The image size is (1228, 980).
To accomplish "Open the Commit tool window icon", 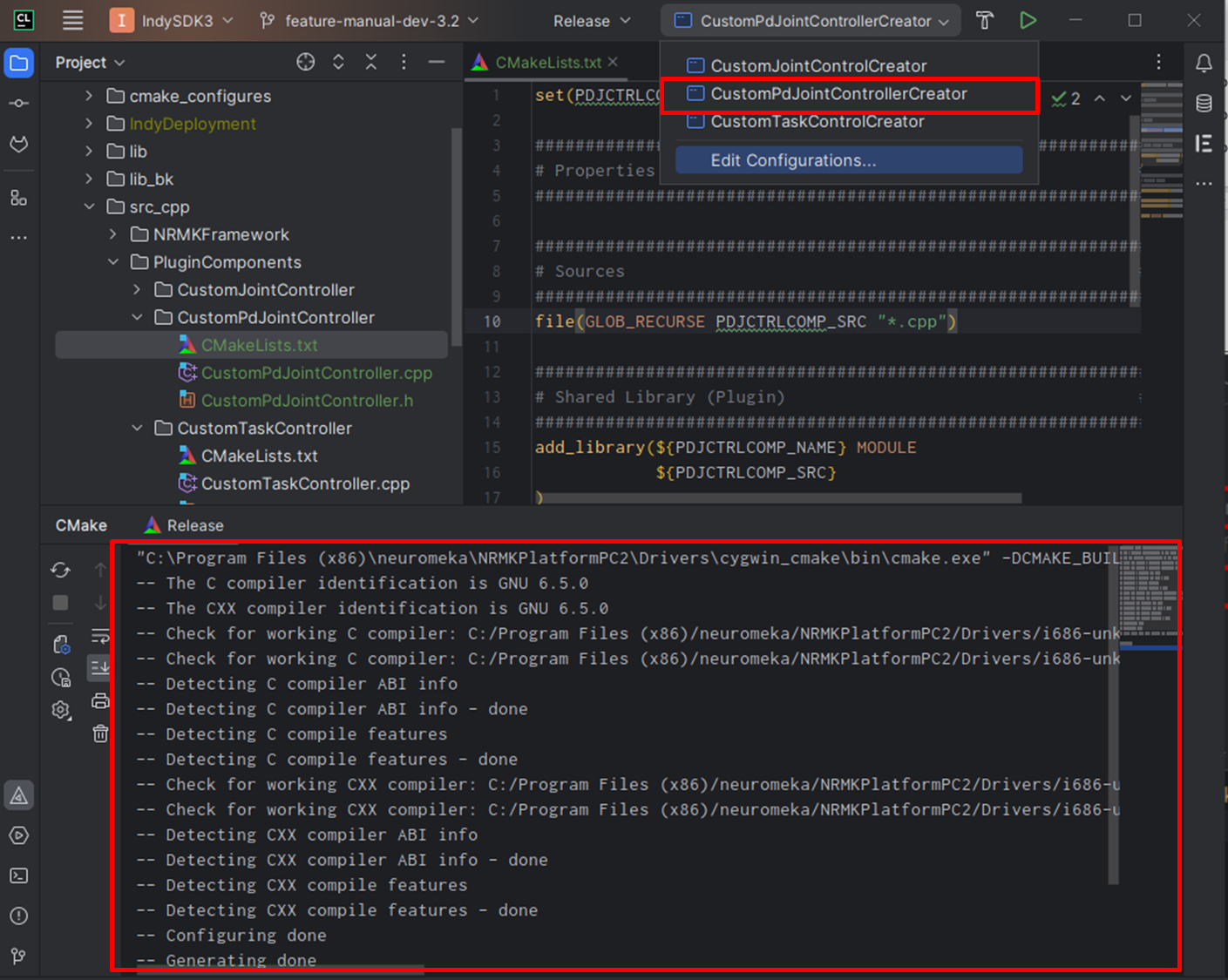I will point(19,103).
